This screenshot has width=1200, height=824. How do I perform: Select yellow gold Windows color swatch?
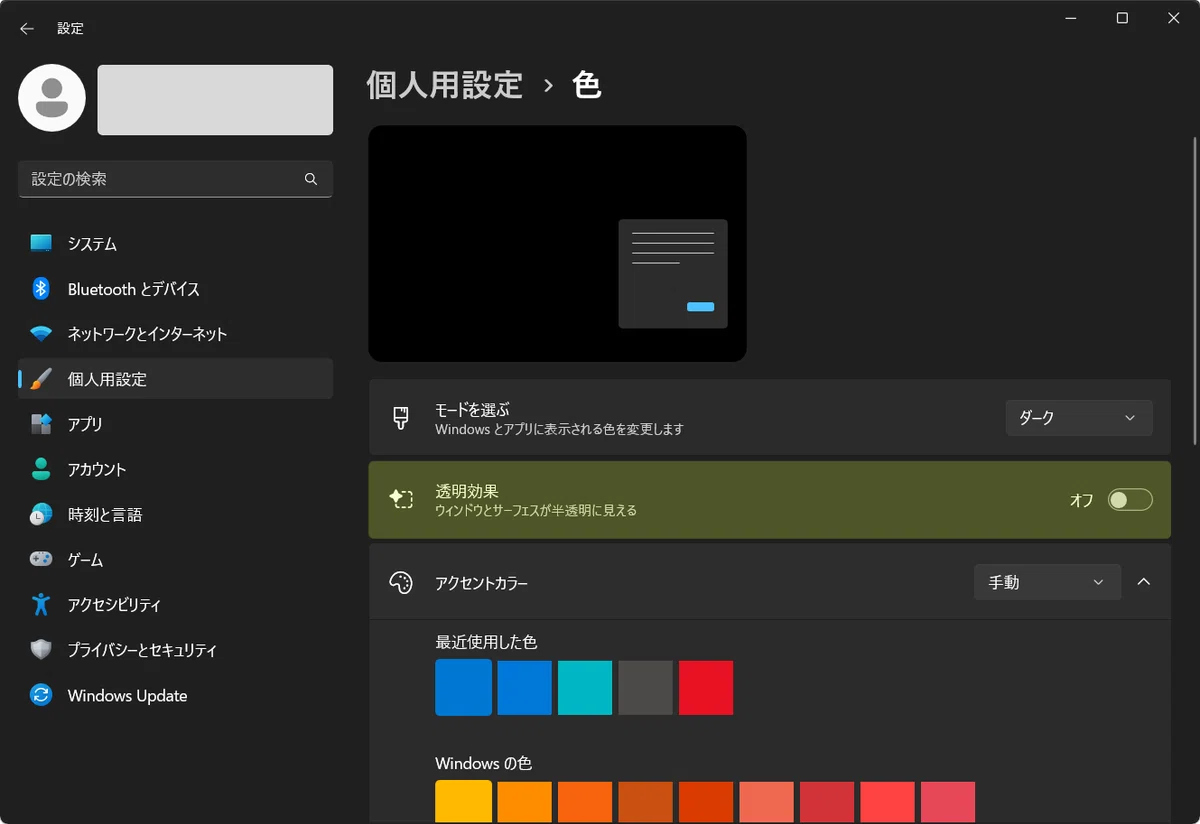click(464, 802)
